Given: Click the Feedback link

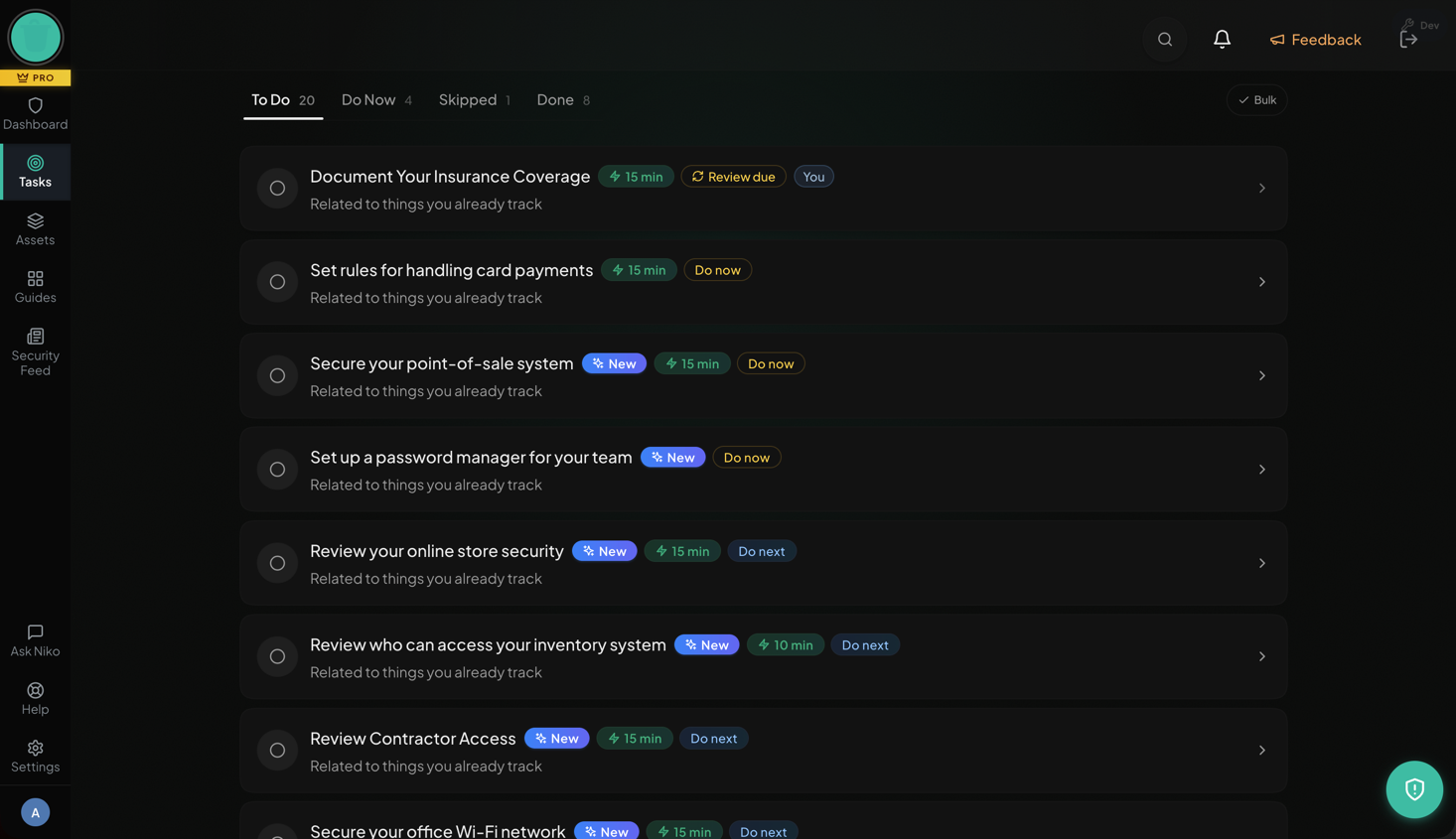Looking at the screenshot, I should coord(1315,40).
